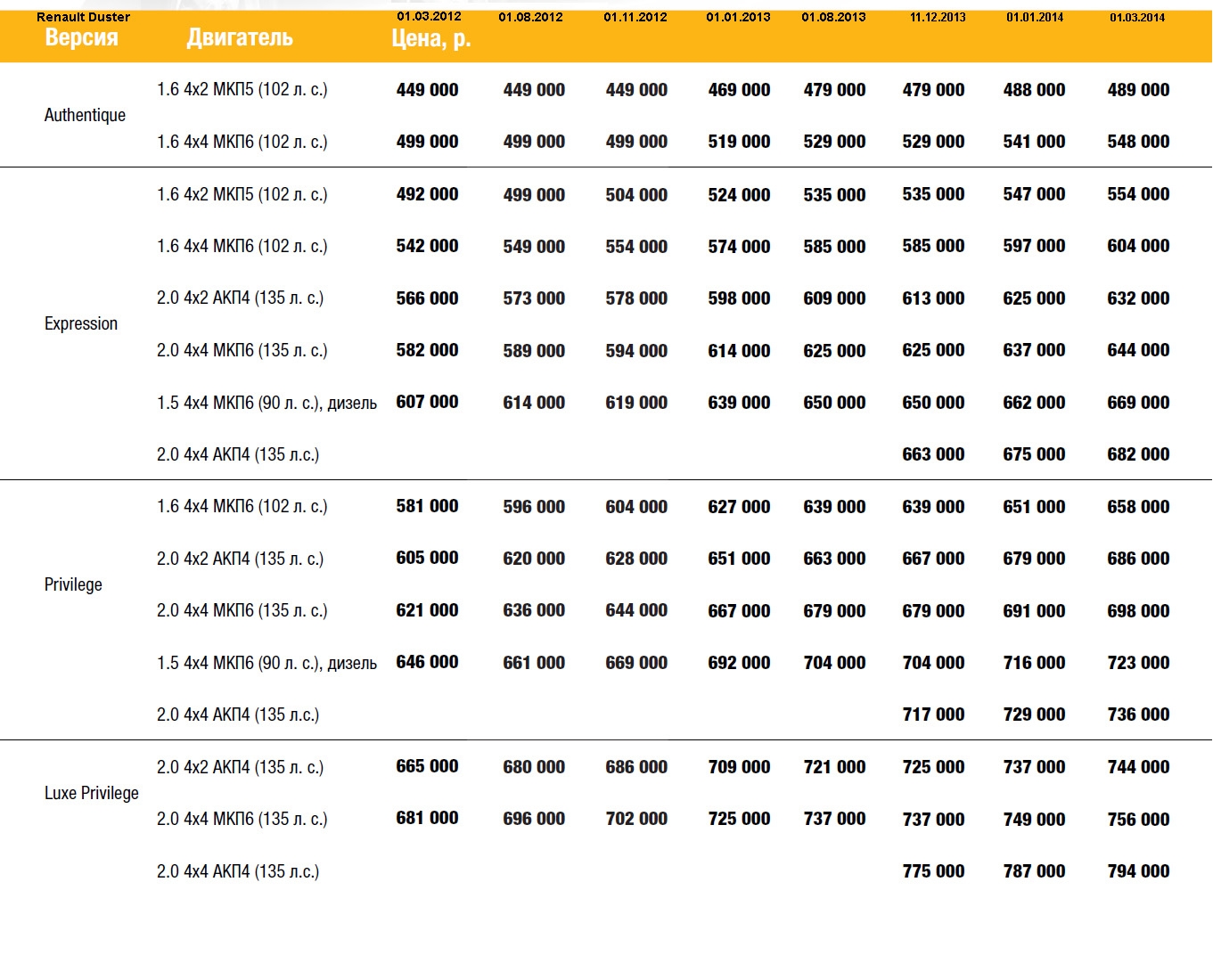The width and height of the screenshot is (1213, 980).
Task: Click the 469 000 price cell
Action: coord(739,90)
